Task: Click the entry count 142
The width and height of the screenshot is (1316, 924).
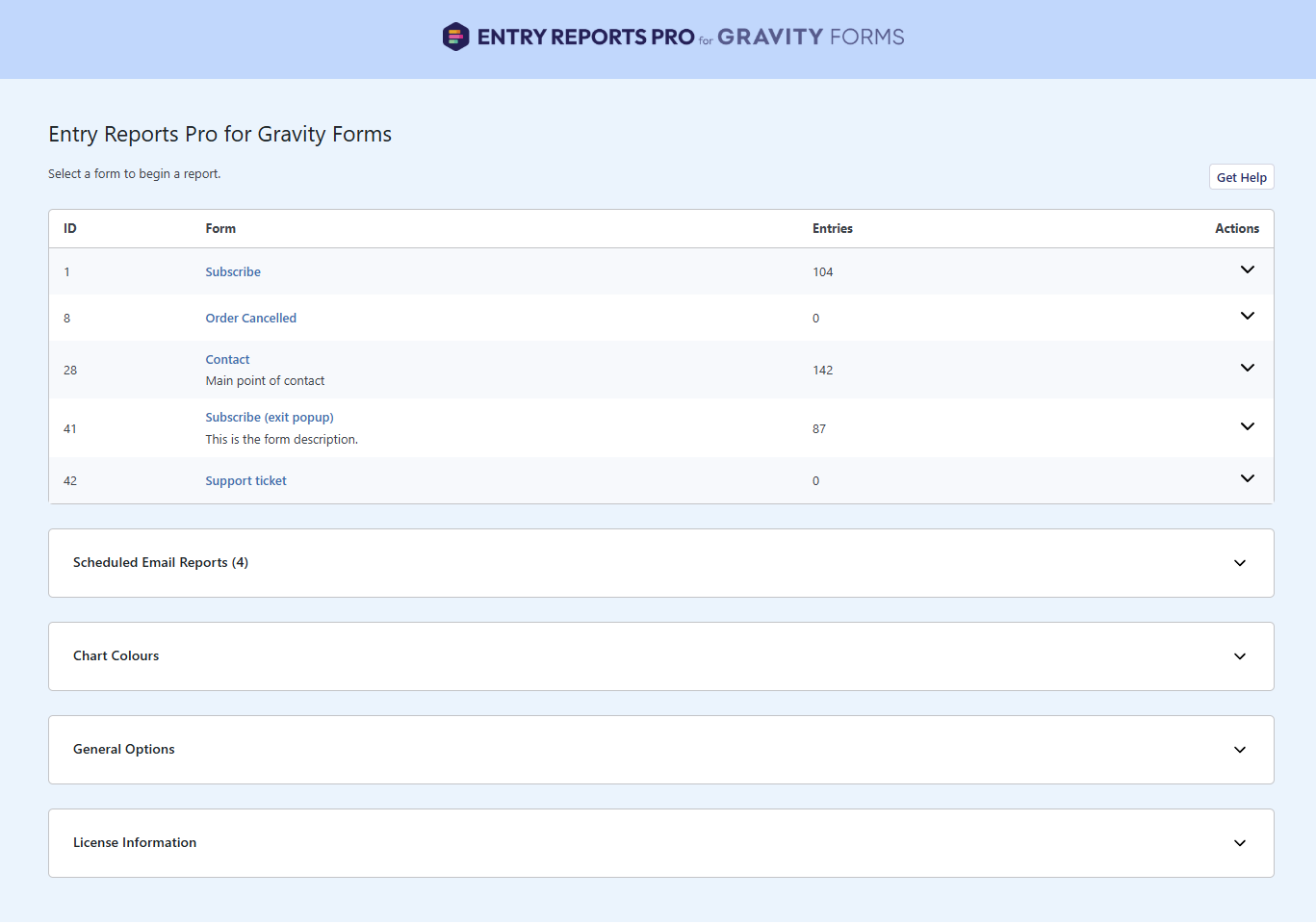Action: tap(822, 370)
